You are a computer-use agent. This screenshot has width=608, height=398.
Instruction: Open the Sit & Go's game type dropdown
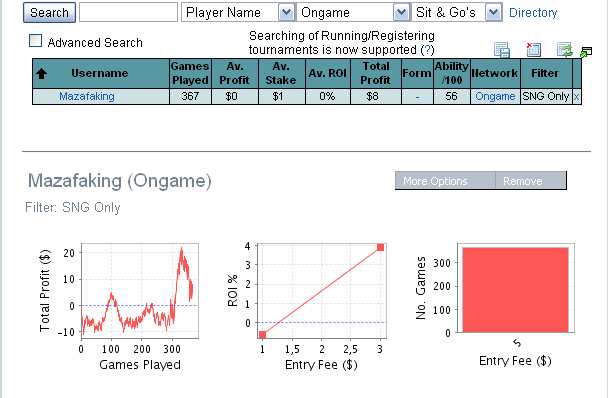pyautogui.click(x=494, y=12)
